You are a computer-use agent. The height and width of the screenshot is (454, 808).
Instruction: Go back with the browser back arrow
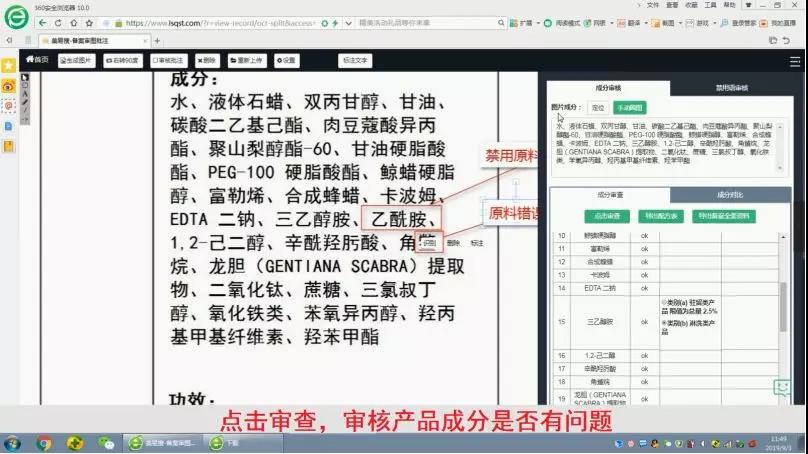pyautogui.click(x=43, y=23)
